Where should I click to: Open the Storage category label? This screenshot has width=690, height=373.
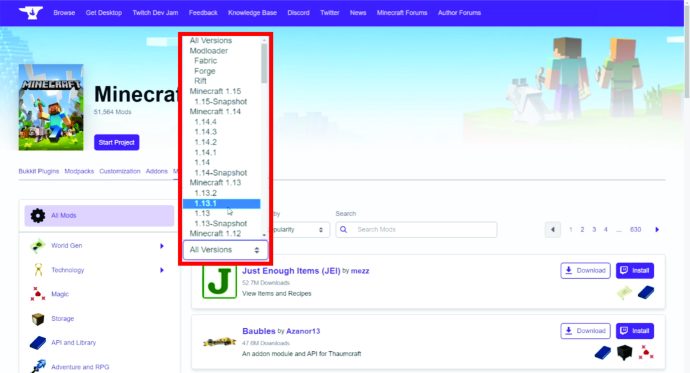click(62, 318)
